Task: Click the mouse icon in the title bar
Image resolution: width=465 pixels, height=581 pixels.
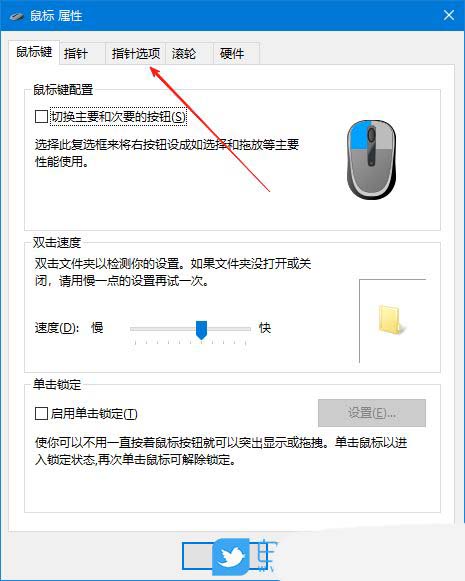Action: click(x=16, y=16)
